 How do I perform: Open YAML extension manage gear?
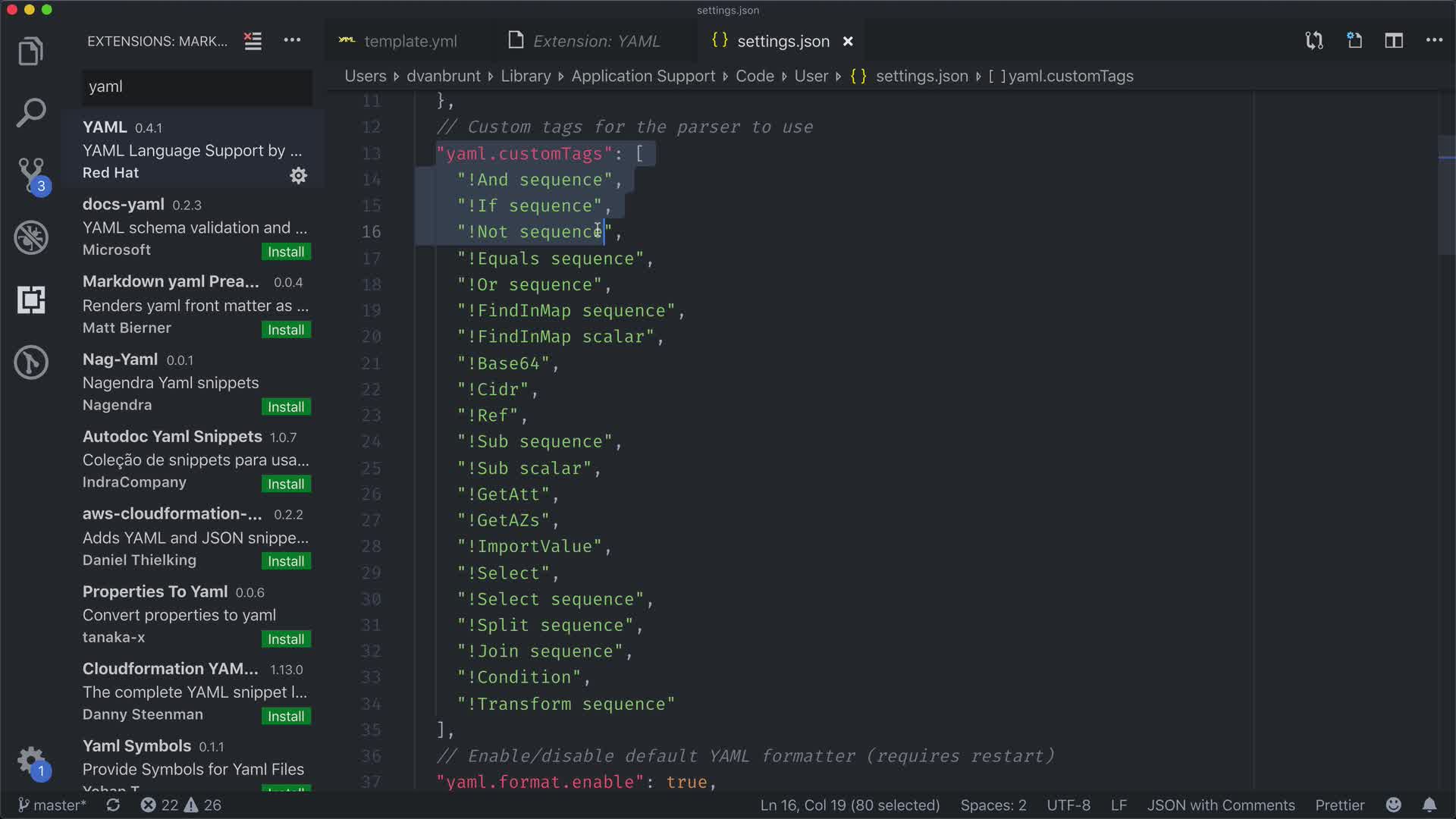[x=299, y=175]
